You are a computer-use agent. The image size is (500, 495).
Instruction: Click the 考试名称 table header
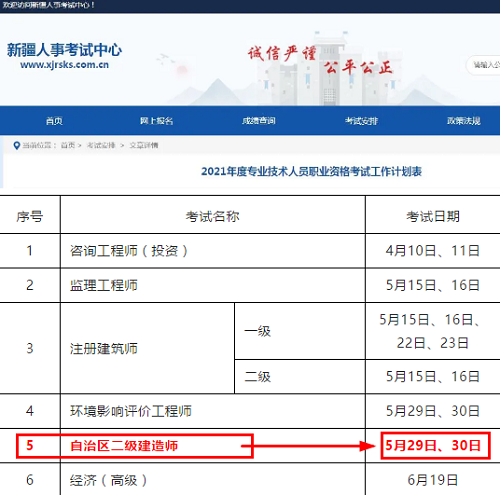point(213,217)
